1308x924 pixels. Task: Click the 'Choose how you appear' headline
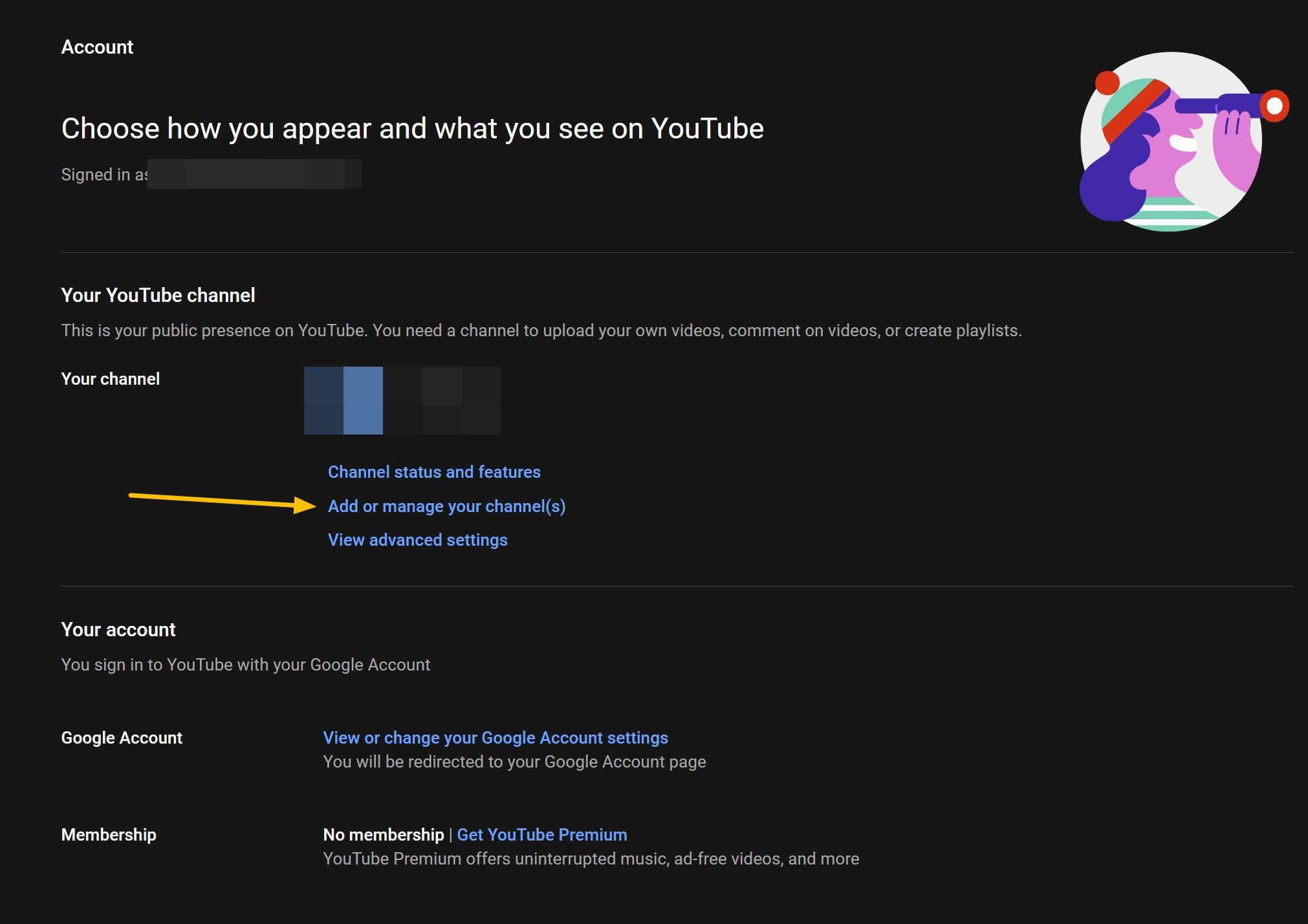click(412, 129)
